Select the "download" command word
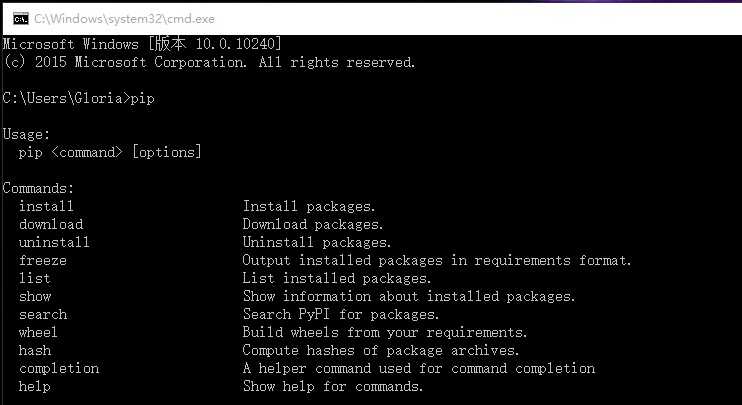Screen dimensions: 742x405 (x=51, y=224)
